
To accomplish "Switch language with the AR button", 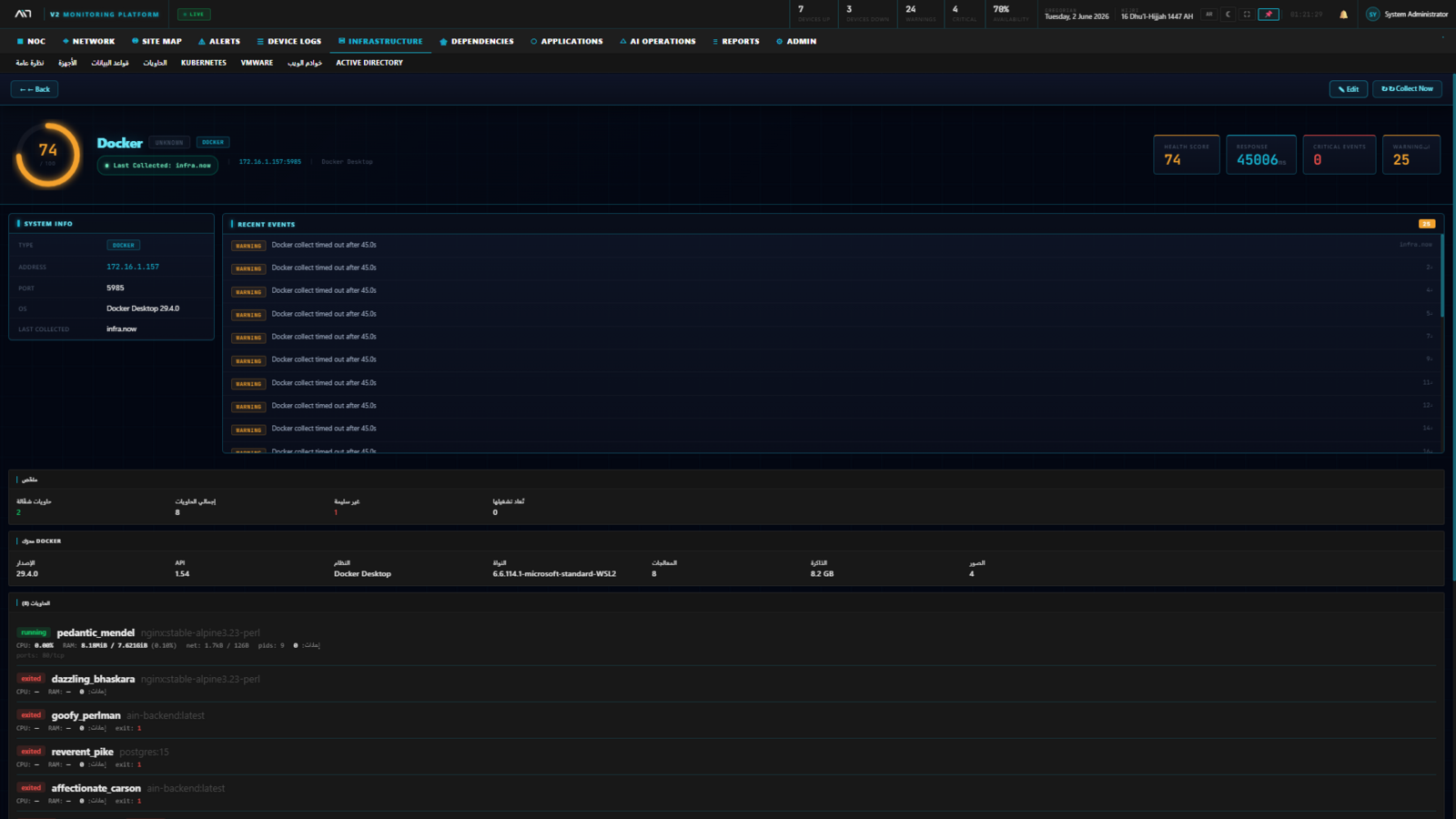I will (x=1208, y=15).
